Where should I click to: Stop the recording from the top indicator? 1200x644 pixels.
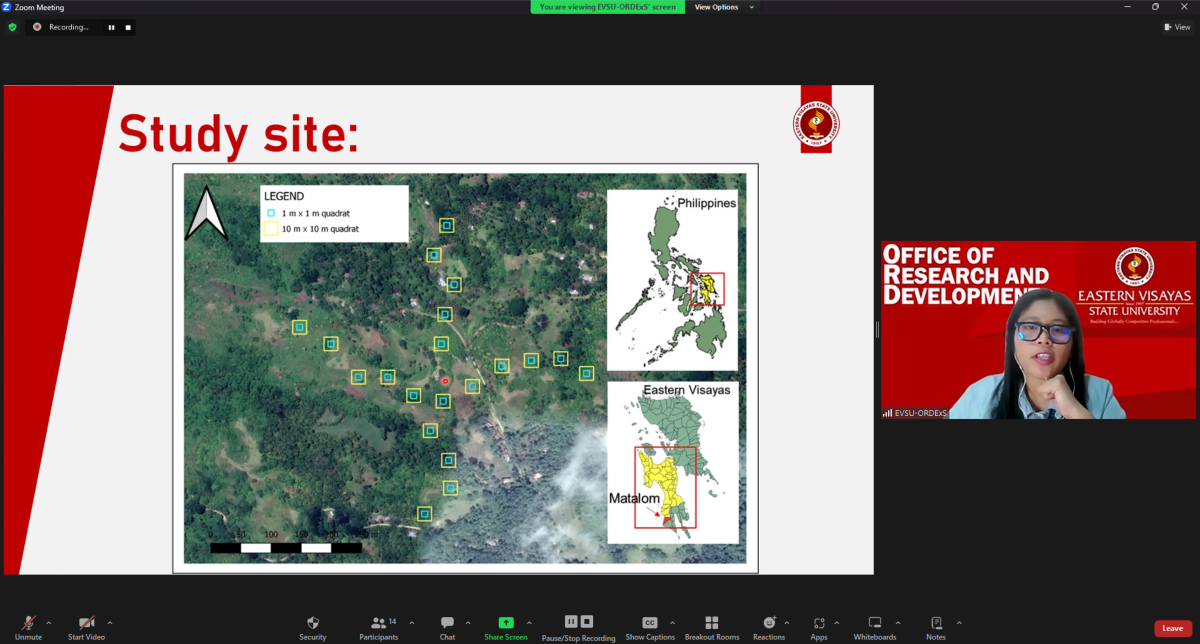128,27
